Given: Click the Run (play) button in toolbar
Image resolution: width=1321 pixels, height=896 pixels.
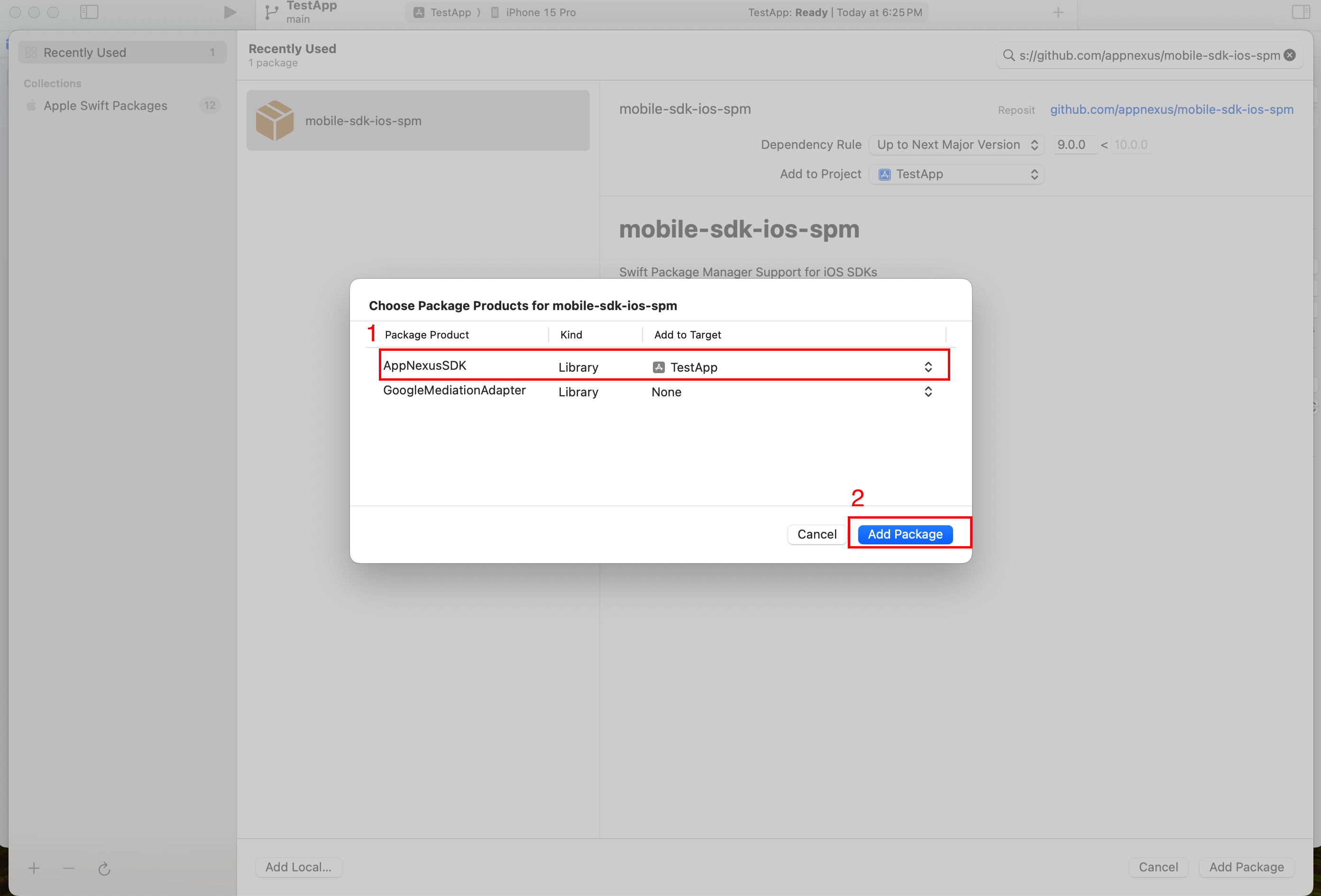Looking at the screenshot, I should (x=229, y=12).
